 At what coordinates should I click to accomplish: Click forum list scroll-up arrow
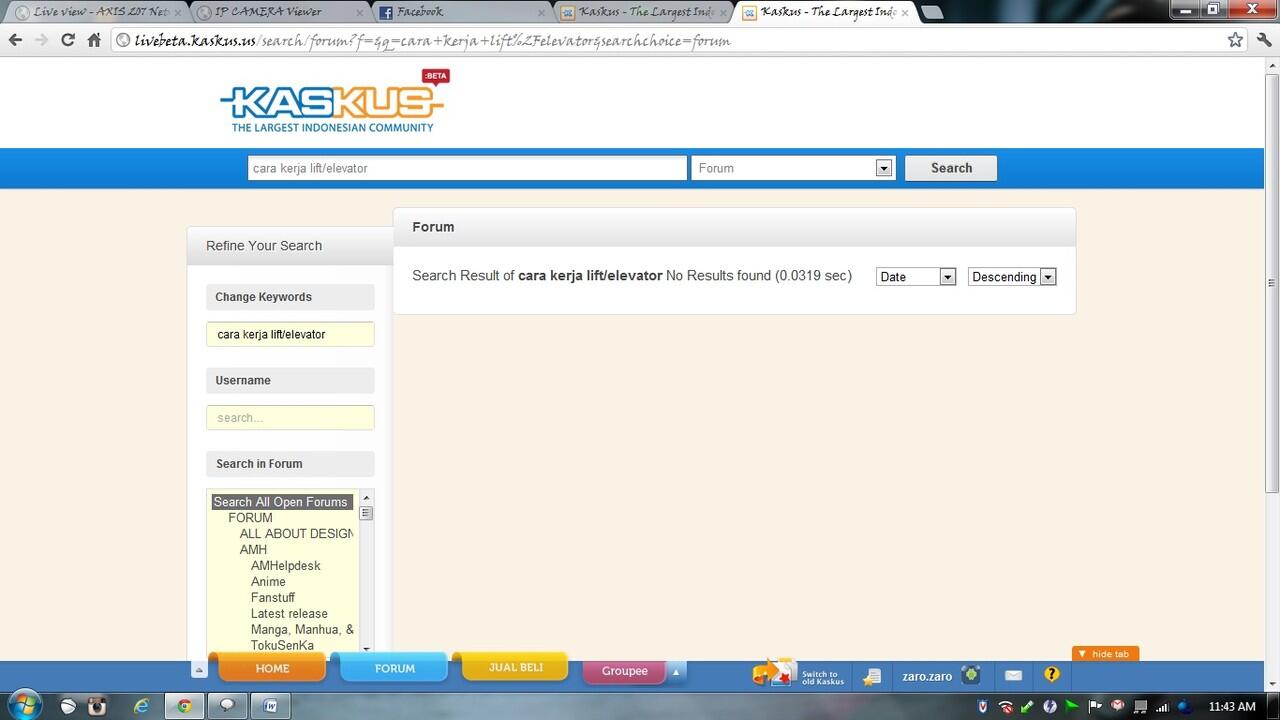pyautogui.click(x=366, y=497)
